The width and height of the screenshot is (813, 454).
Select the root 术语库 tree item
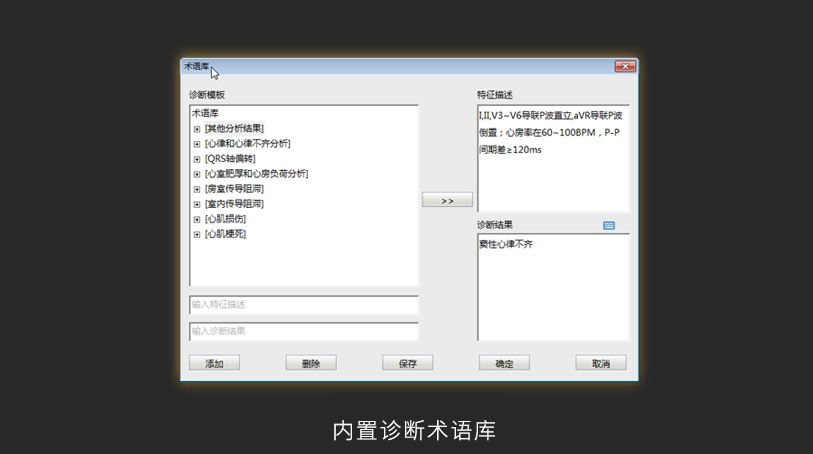[x=205, y=113]
